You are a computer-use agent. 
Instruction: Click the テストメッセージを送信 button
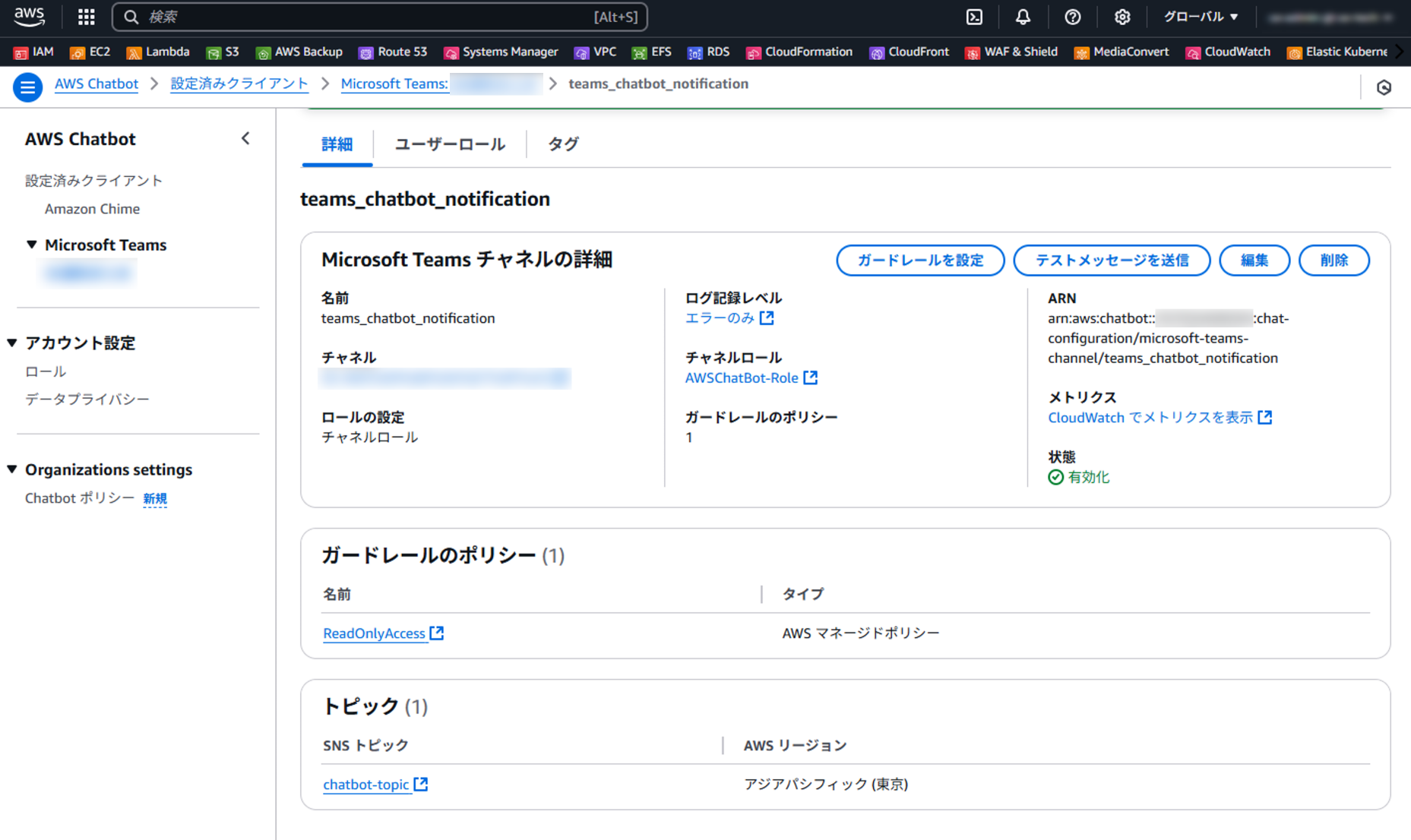pos(1112,260)
